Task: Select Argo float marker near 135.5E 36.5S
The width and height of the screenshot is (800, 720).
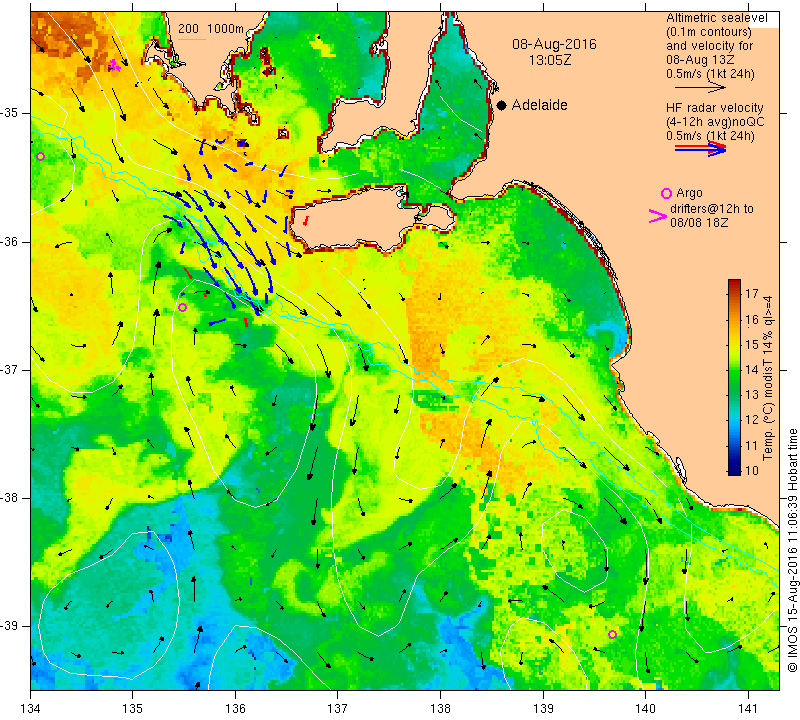Action: (x=182, y=307)
